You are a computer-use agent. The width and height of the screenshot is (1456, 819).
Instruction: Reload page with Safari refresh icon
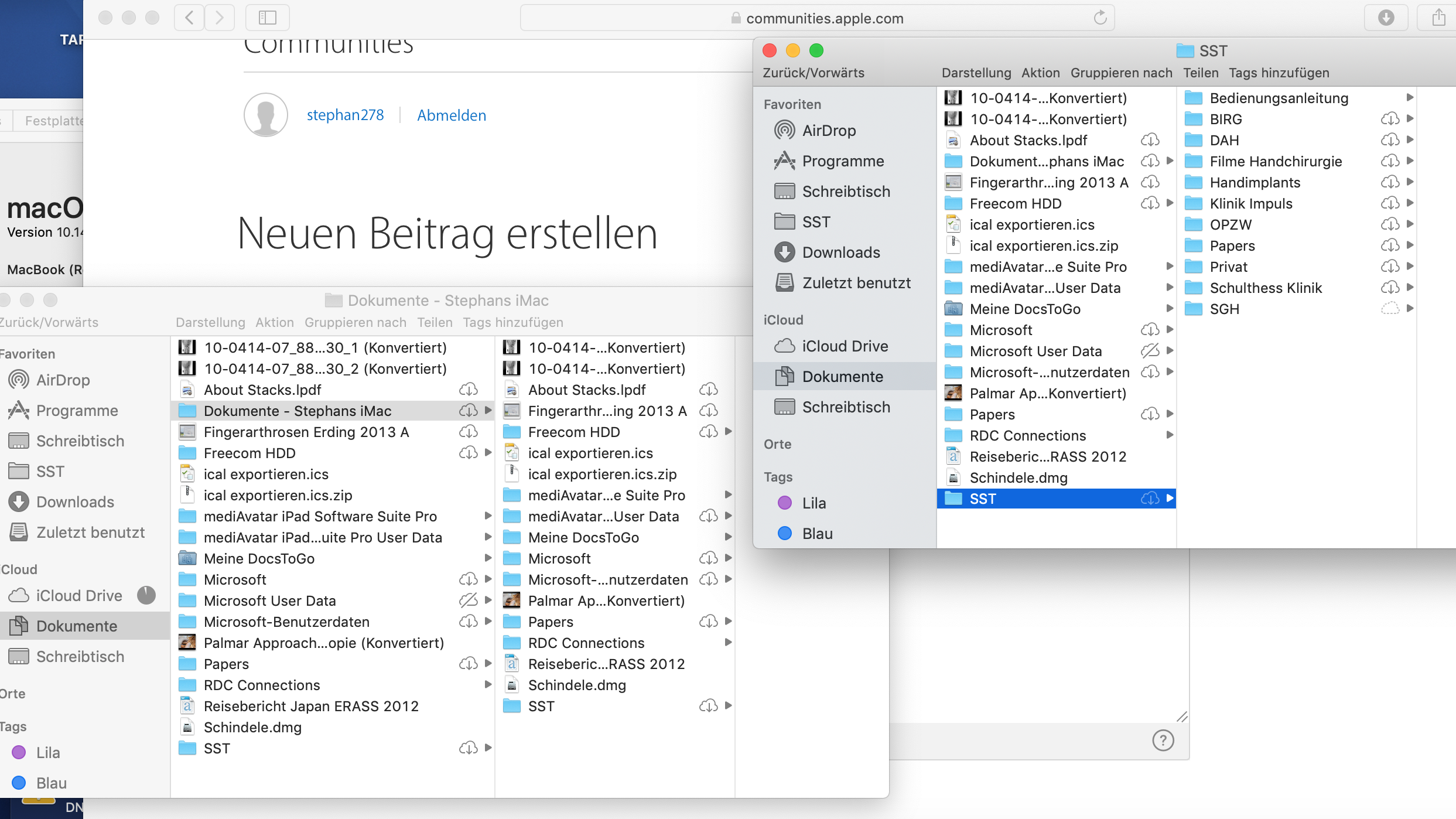(1100, 18)
